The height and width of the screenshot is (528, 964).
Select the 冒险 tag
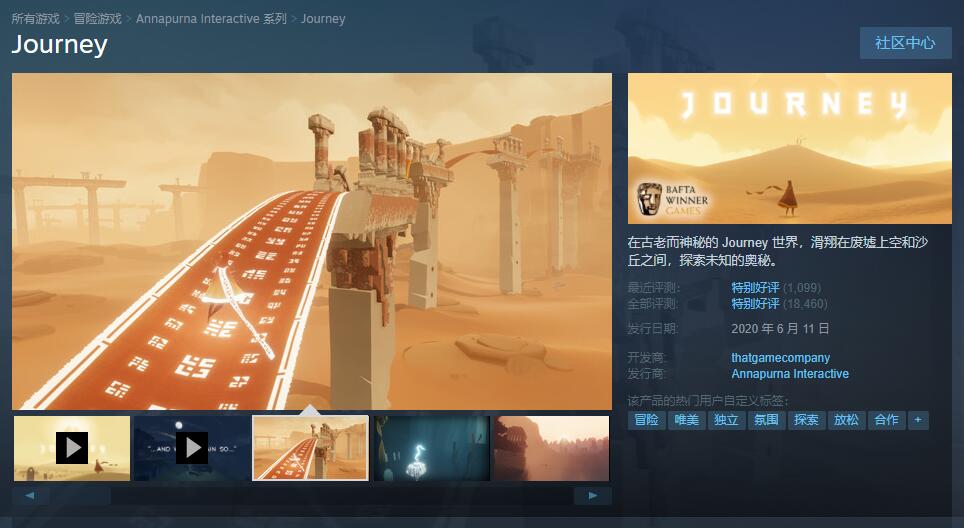pos(646,420)
